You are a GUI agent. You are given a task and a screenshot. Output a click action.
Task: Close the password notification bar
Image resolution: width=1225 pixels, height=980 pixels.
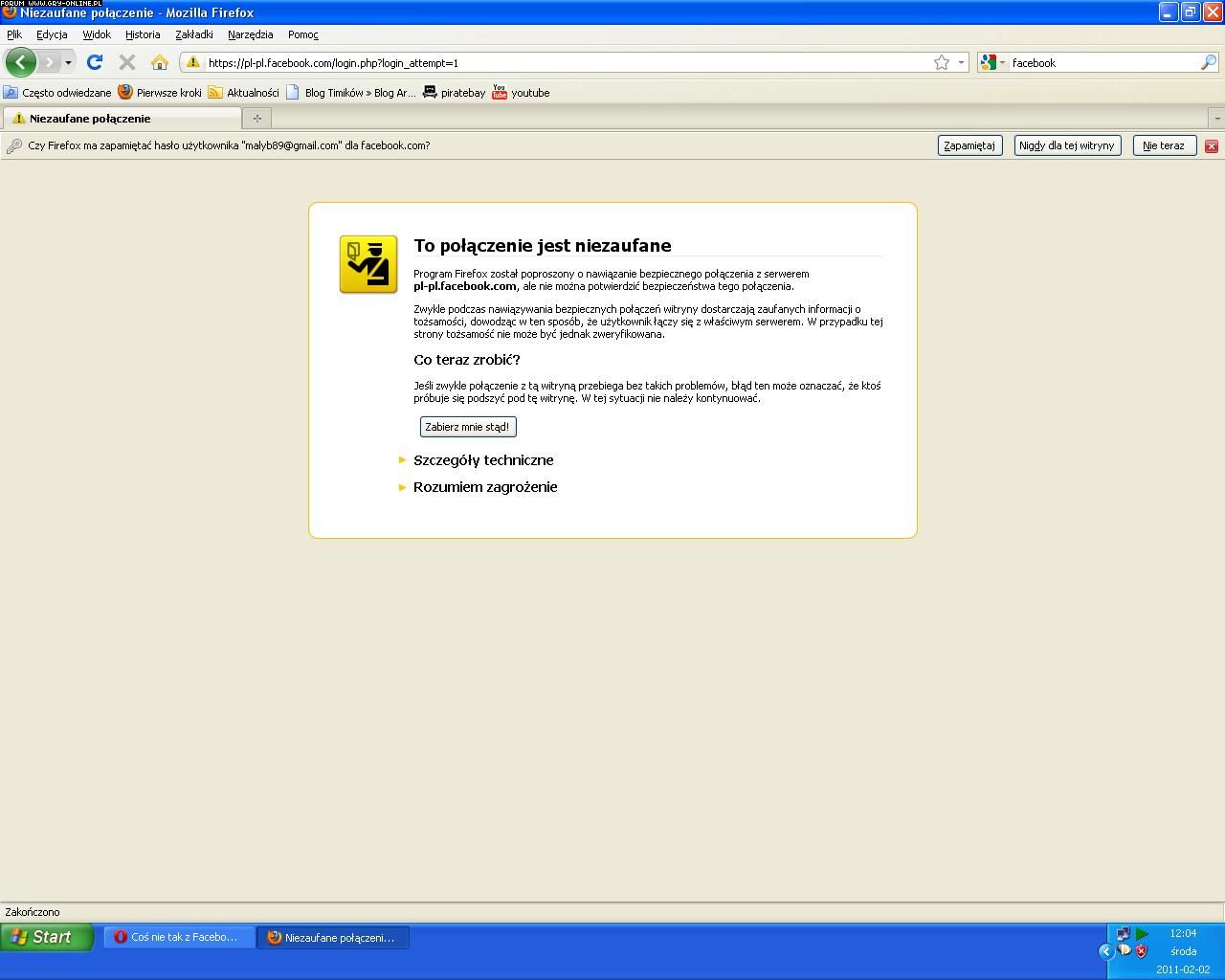tap(1211, 145)
